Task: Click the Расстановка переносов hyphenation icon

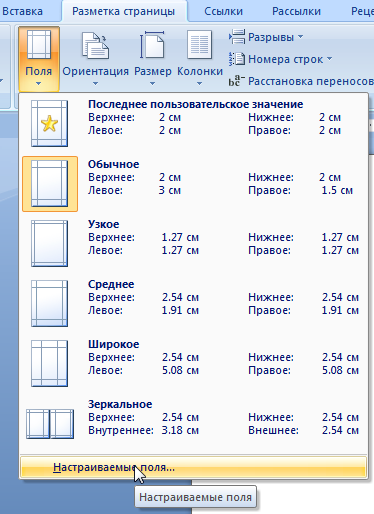Action: coord(237,81)
